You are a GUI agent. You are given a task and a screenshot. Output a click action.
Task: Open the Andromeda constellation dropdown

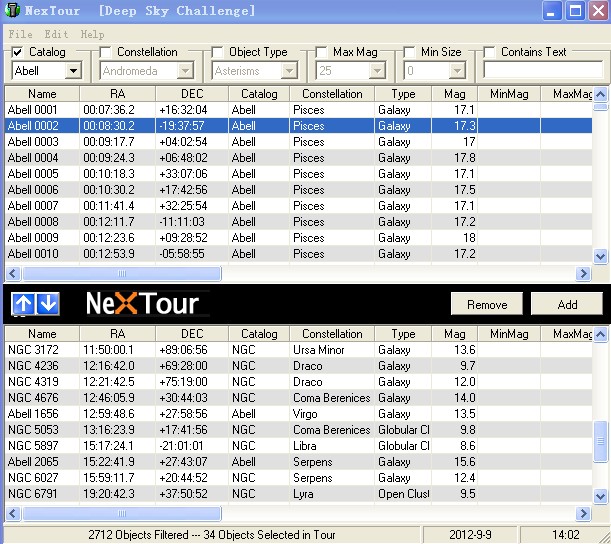click(x=185, y=71)
